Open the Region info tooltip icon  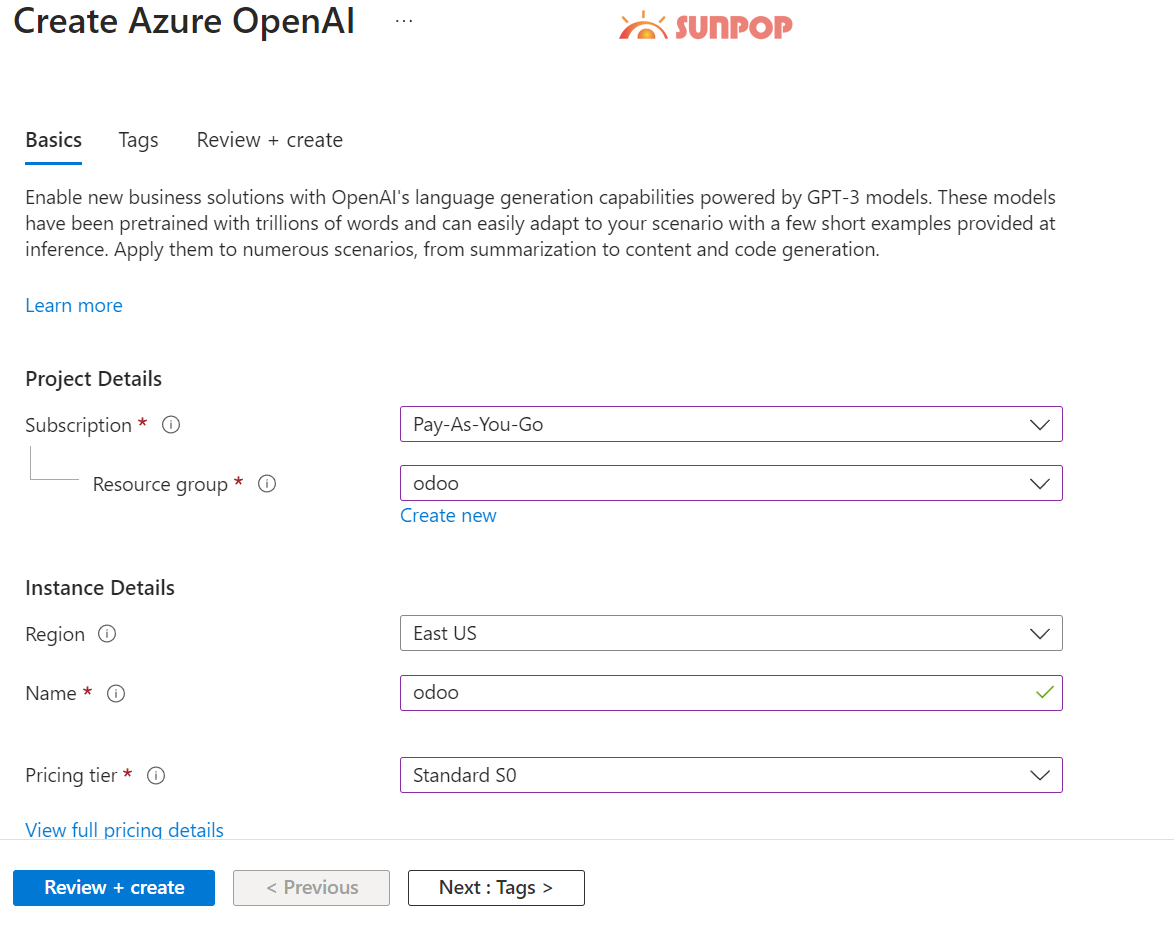pos(105,634)
